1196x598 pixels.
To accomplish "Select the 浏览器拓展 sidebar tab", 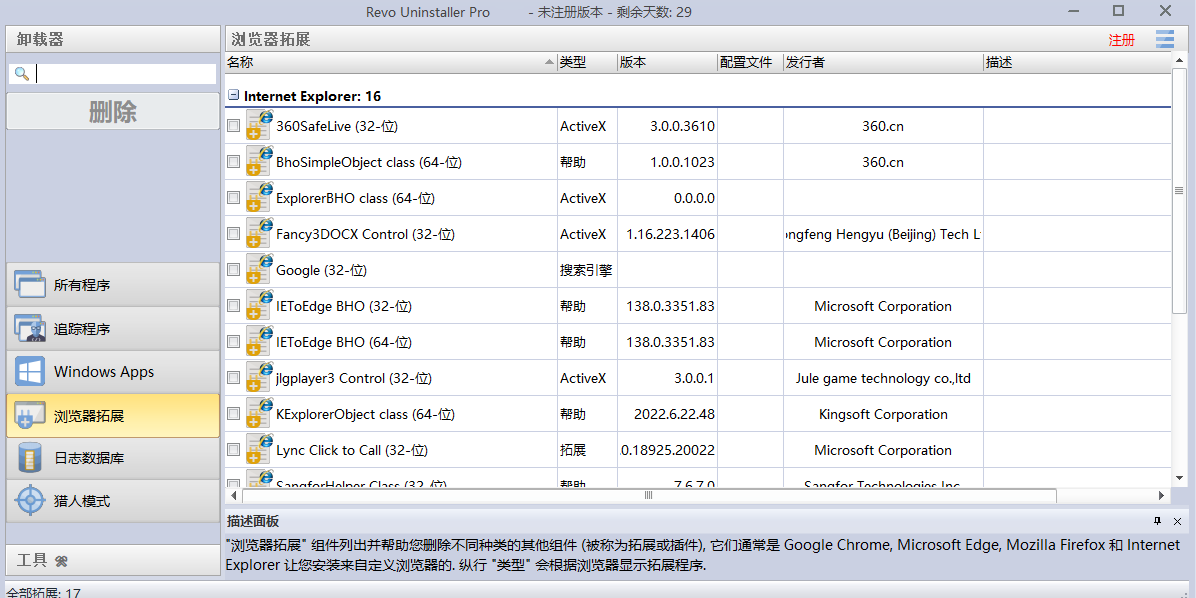I will (x=112, y=415).
